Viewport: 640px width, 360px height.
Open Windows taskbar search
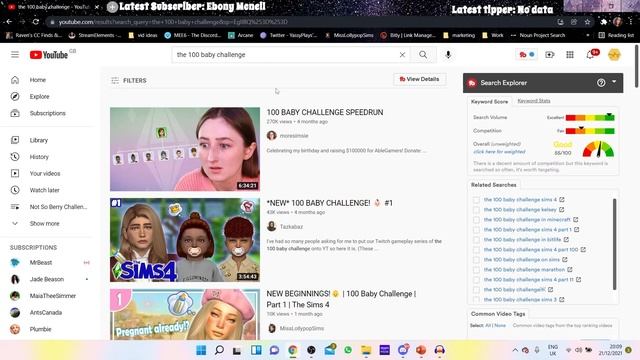click(x=219, y=350)
